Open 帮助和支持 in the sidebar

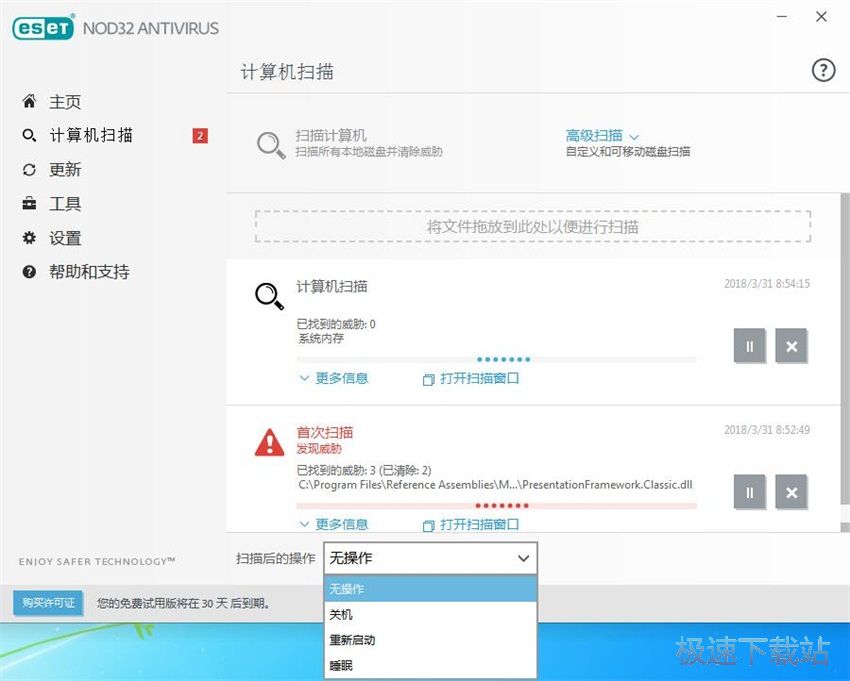point(89,272)
